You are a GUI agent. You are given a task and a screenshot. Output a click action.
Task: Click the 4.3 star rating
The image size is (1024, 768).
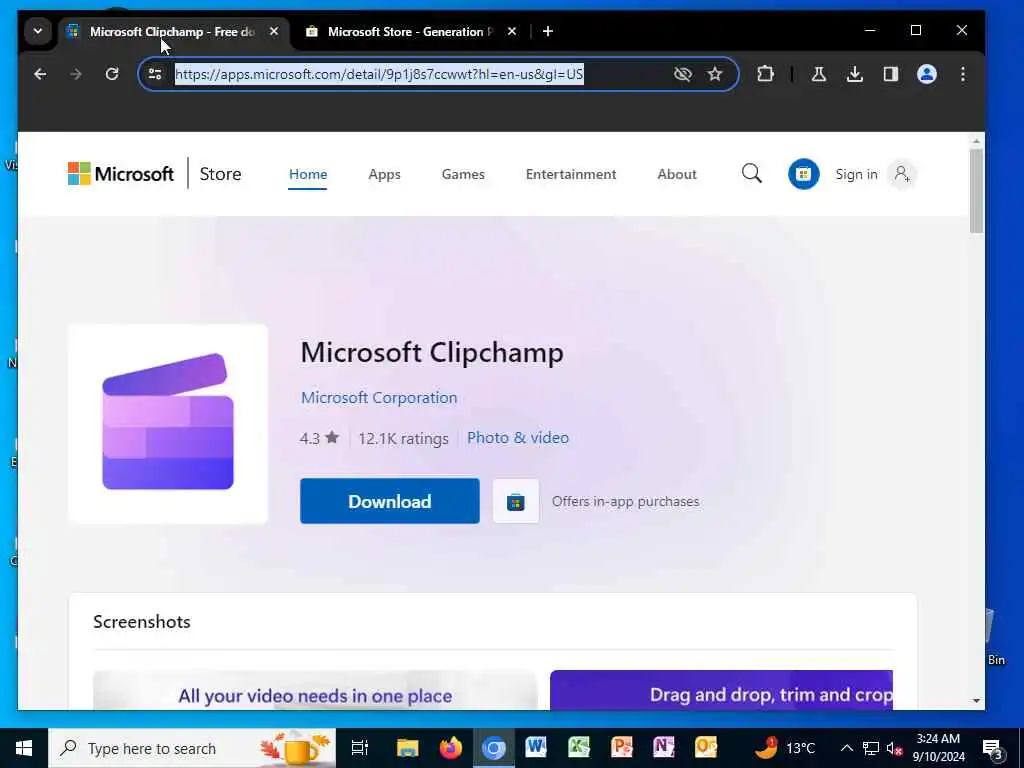(x=319, y=438)
